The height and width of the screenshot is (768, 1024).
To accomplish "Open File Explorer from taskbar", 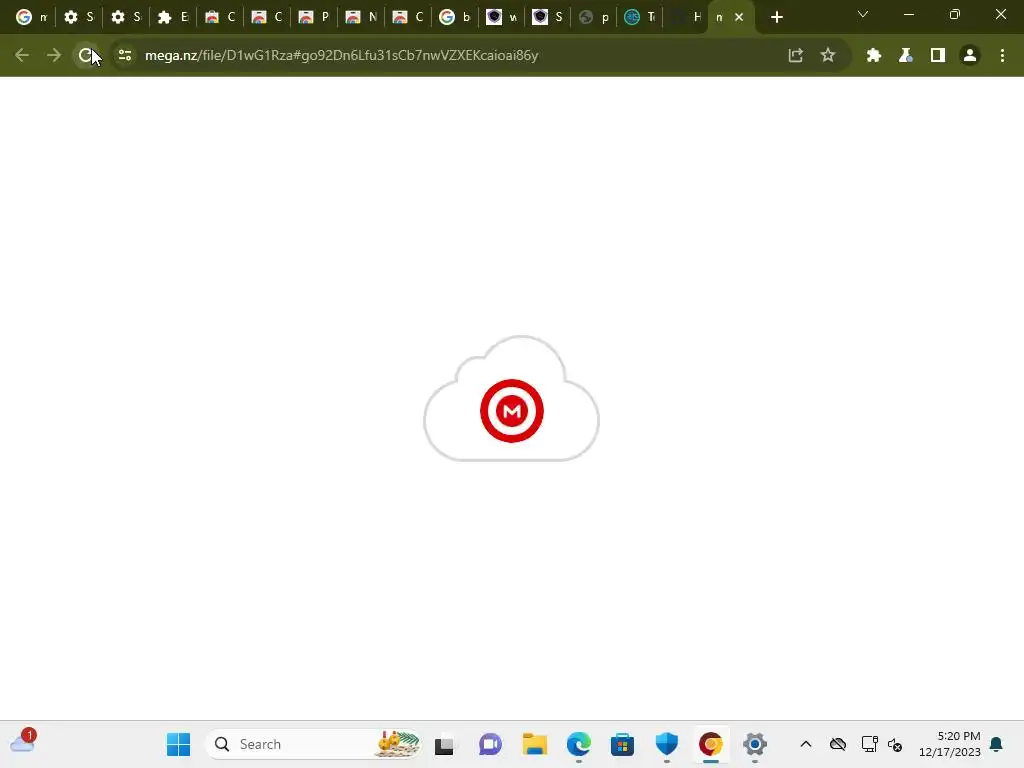I will [535, 744].
